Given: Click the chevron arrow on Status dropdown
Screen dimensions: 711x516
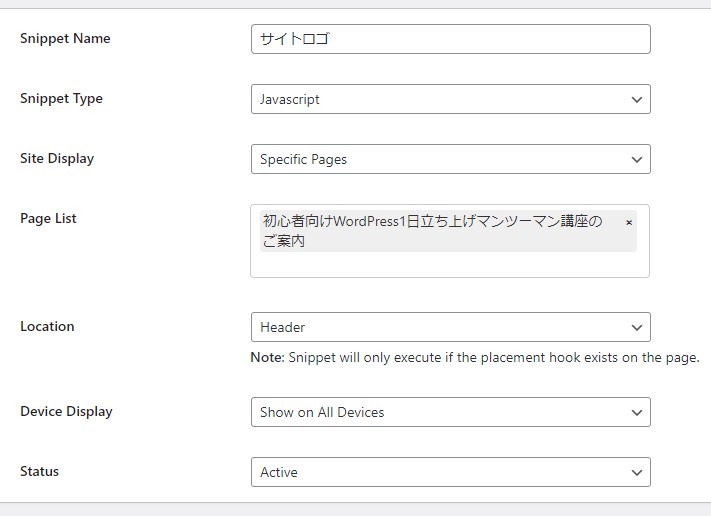Looking at the screenshot, I should pyautogui.click(x=637, y=472).
